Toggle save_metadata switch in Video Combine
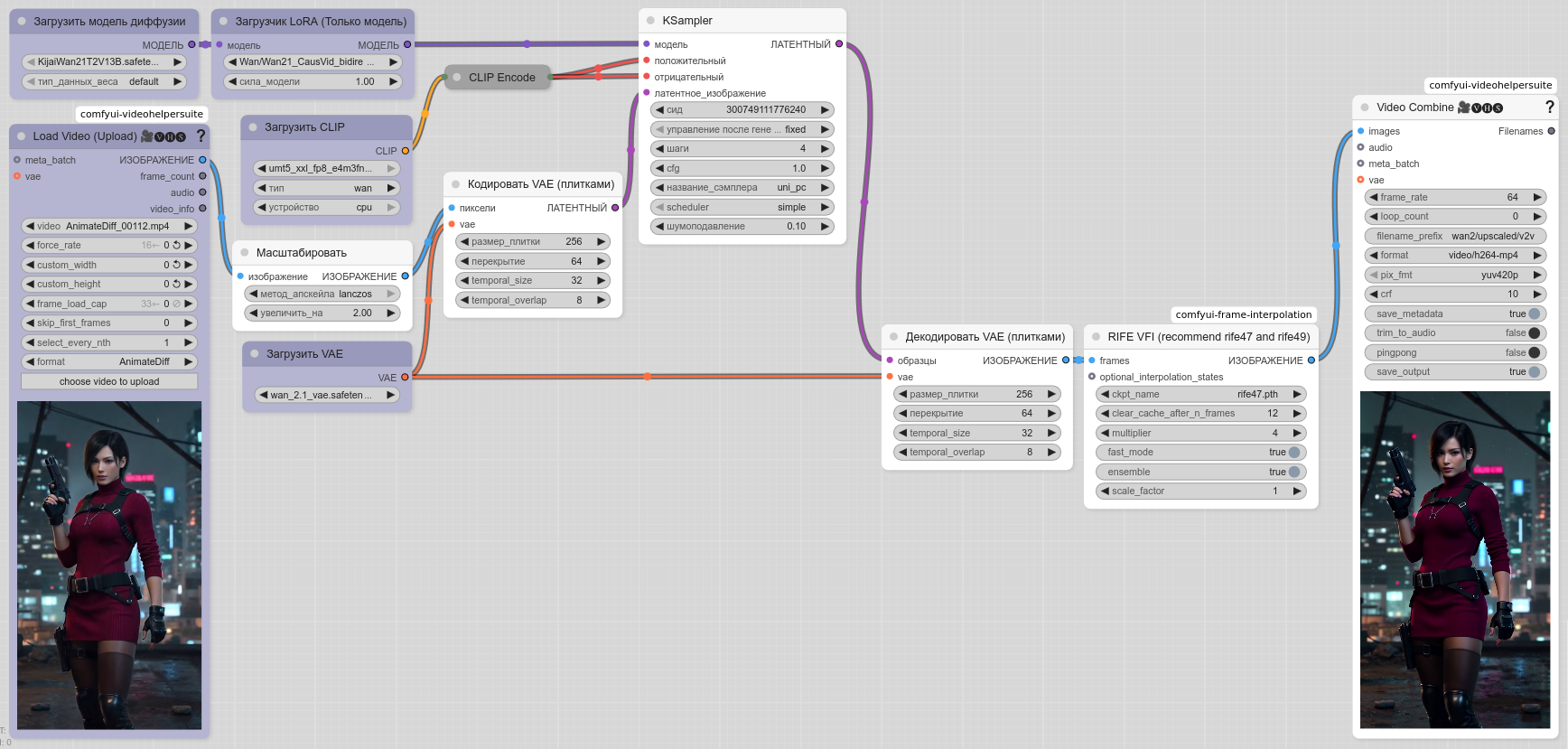The width and height of the screenshot is (1568, 749). point(1534,314)
